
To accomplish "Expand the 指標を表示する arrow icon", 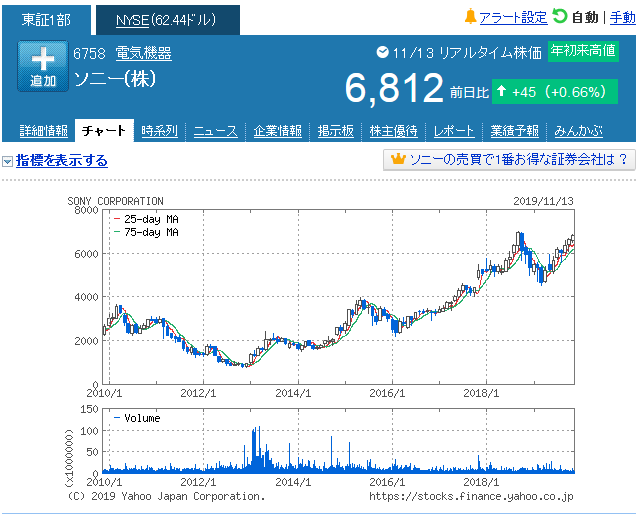I will (7, 161).
